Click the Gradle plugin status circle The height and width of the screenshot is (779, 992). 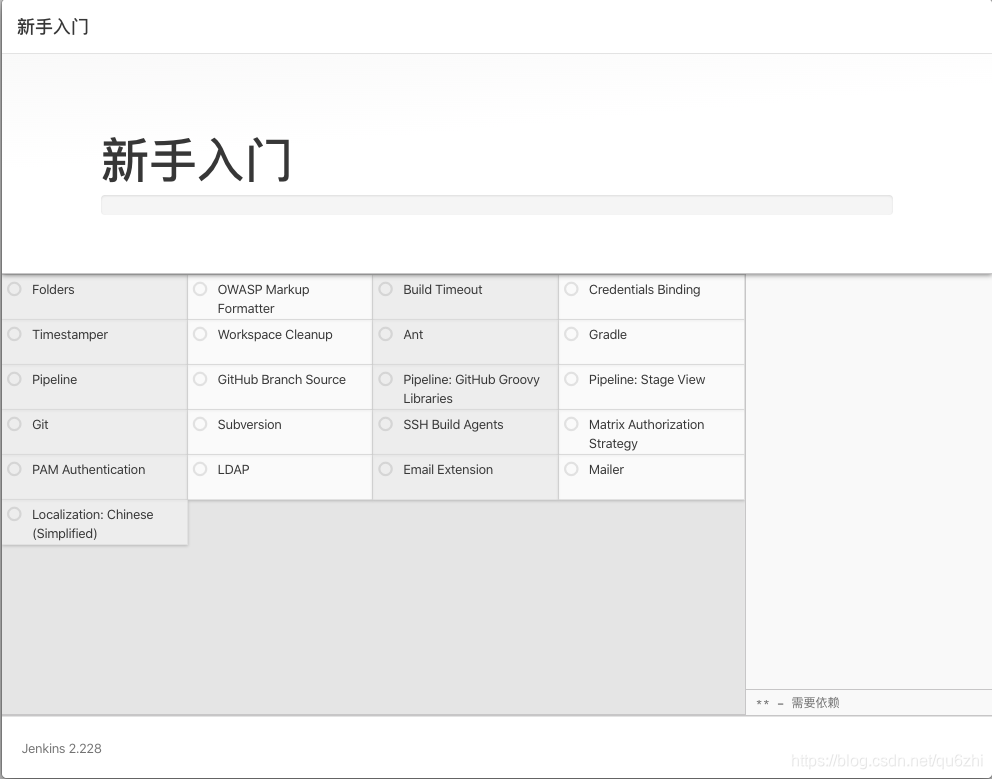point(571,334)
